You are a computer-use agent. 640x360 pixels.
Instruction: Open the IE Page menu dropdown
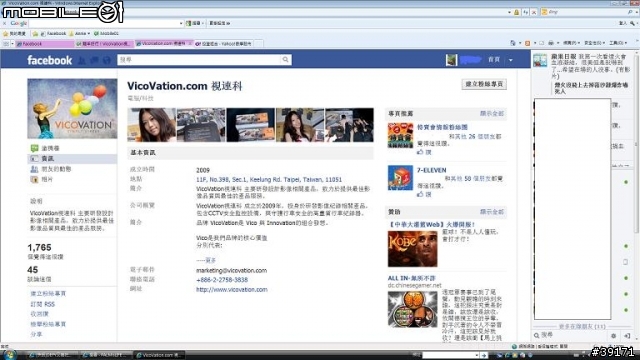[571, 43]
